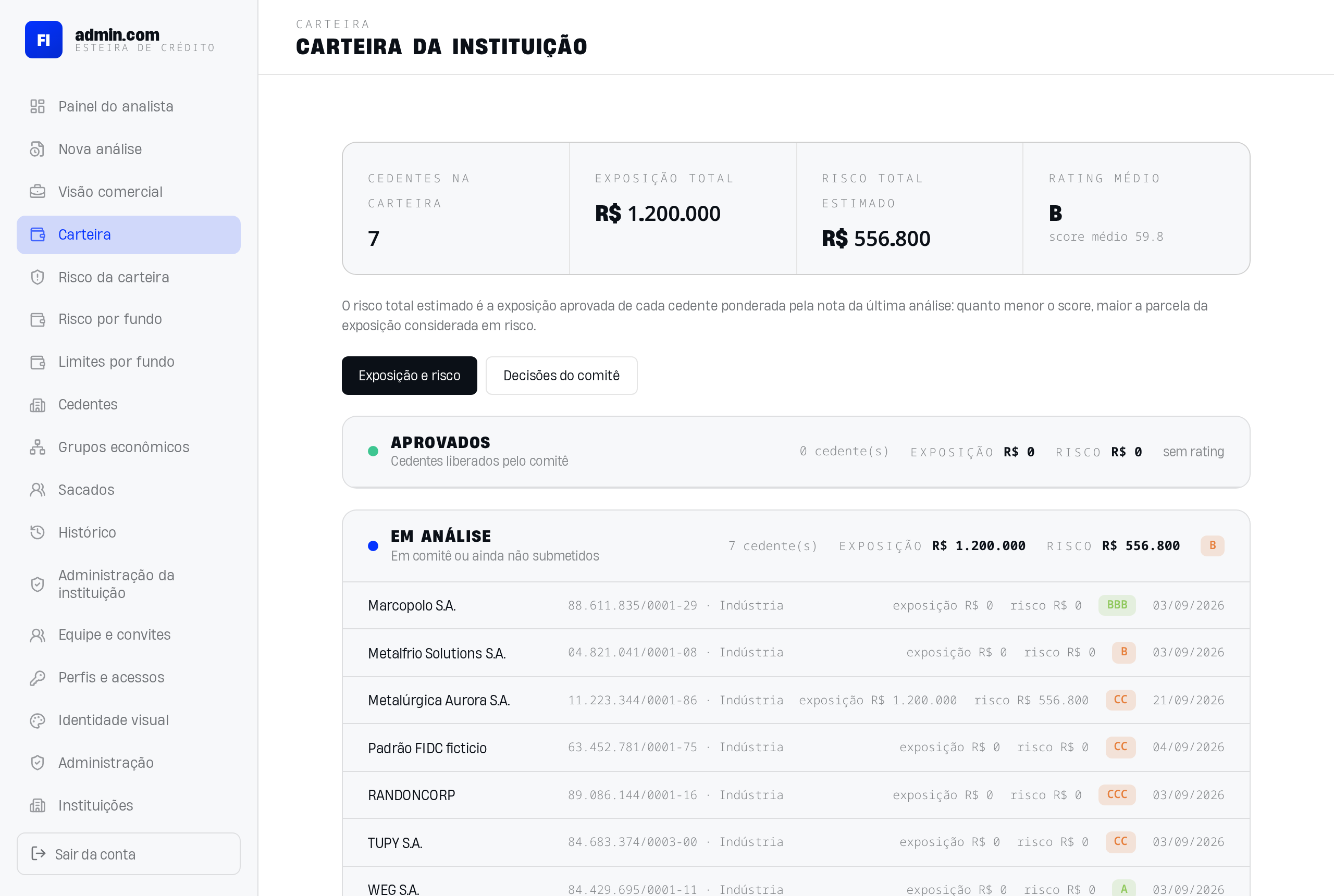Image resolution: width=1334 pixels, height=896 pixels.
Task: Click the Sair da conta button
Action: pos(129,854)
